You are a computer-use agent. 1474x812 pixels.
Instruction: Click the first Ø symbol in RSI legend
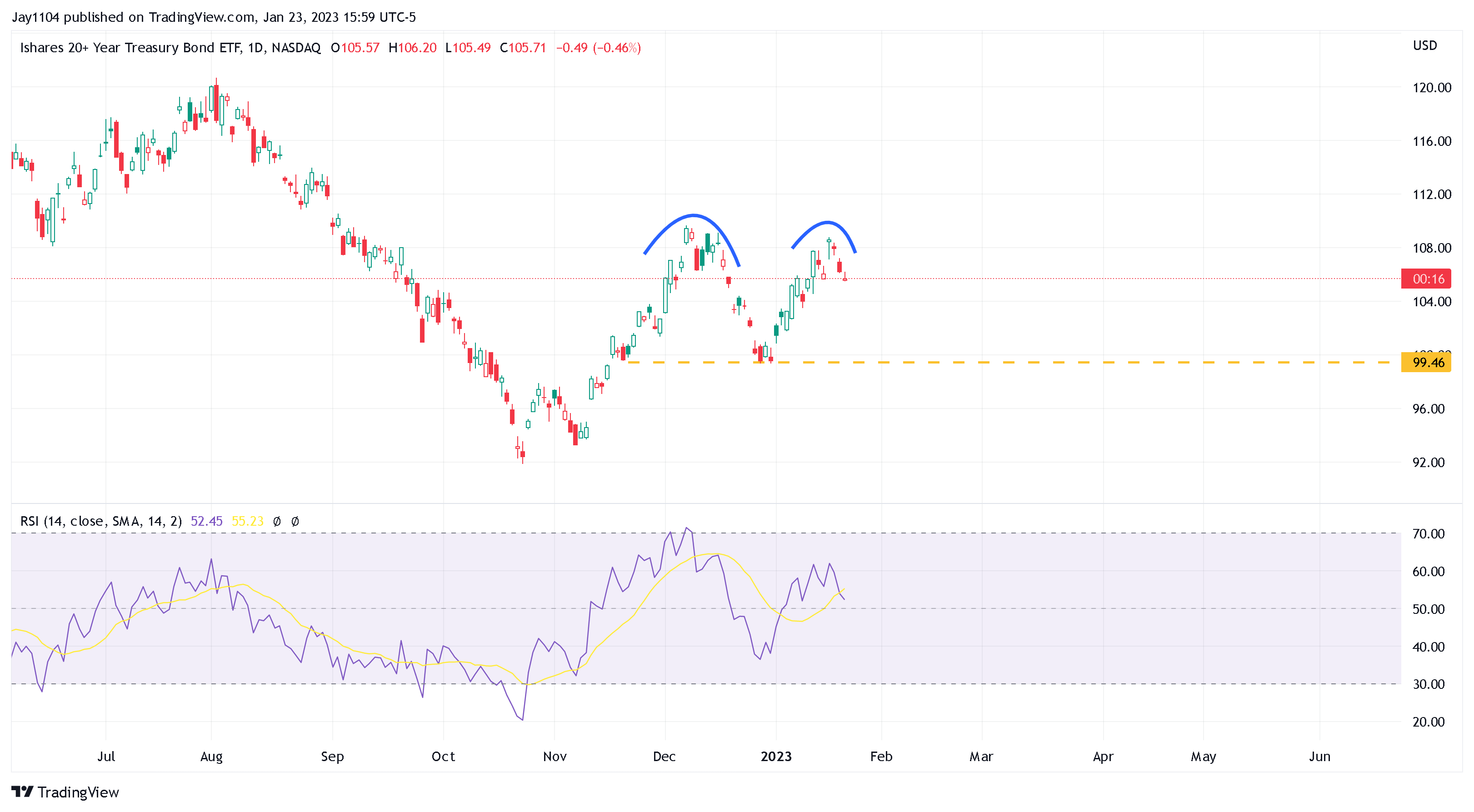[277, 521]
